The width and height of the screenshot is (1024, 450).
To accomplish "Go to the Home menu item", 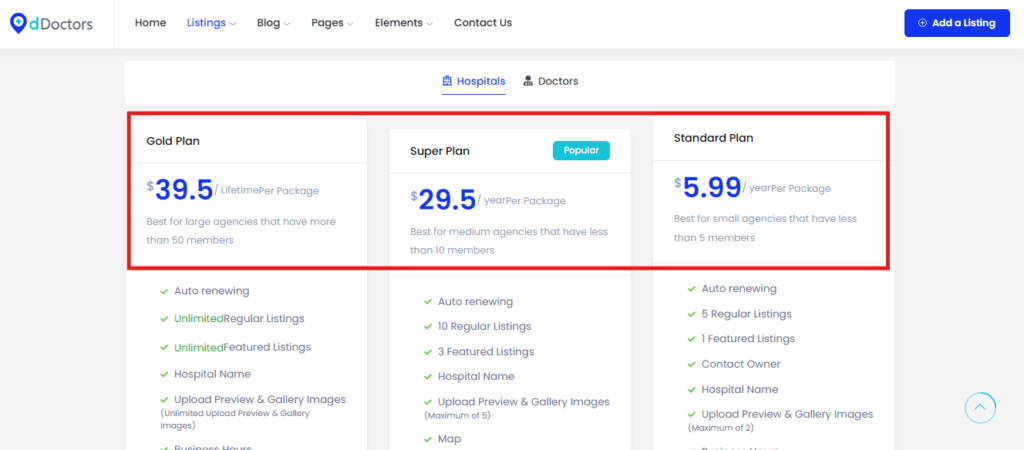I will pyautogui.click(x=150, y=23).
